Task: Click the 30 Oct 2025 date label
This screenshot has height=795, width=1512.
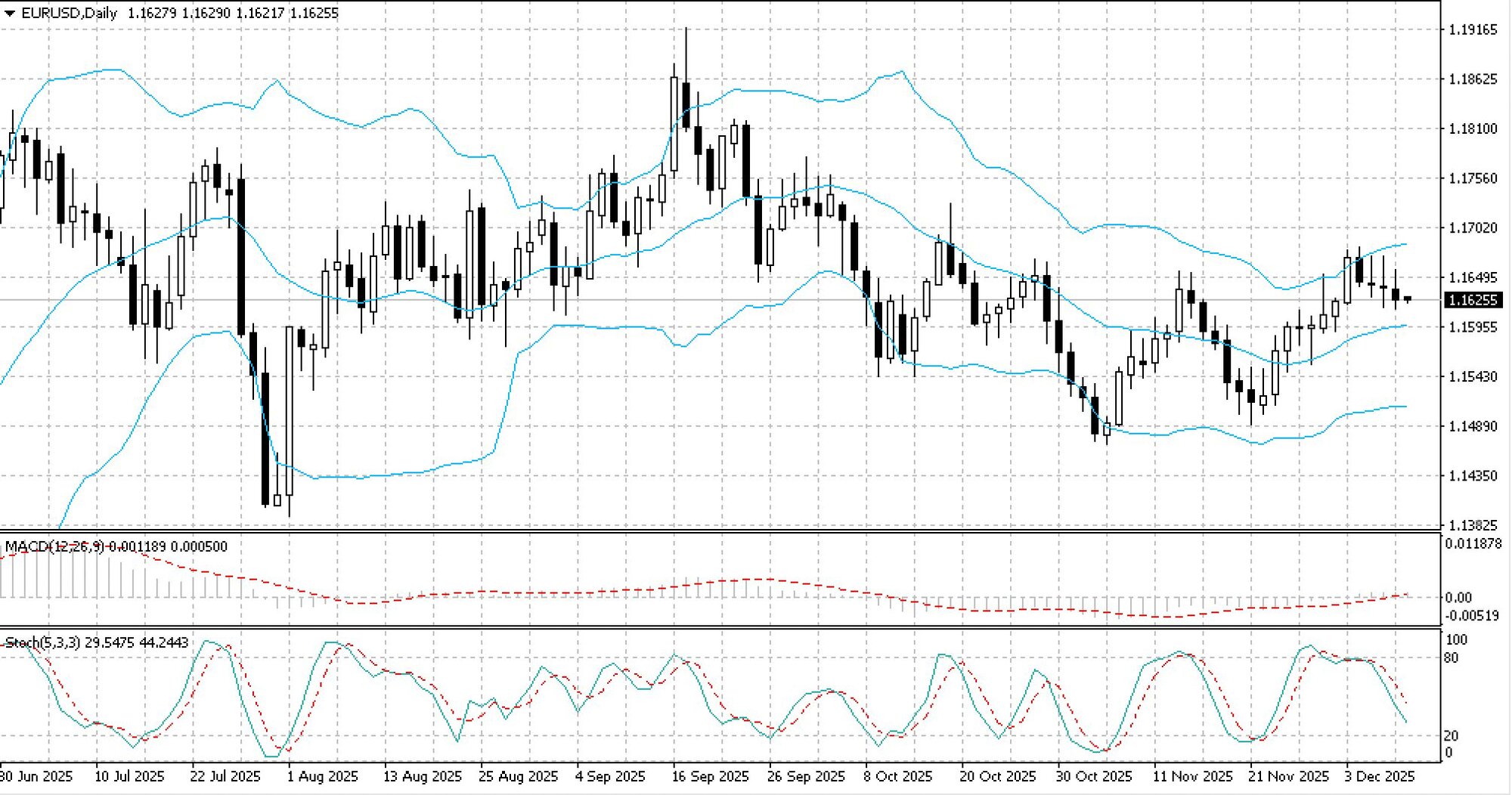Action: 1093,776
